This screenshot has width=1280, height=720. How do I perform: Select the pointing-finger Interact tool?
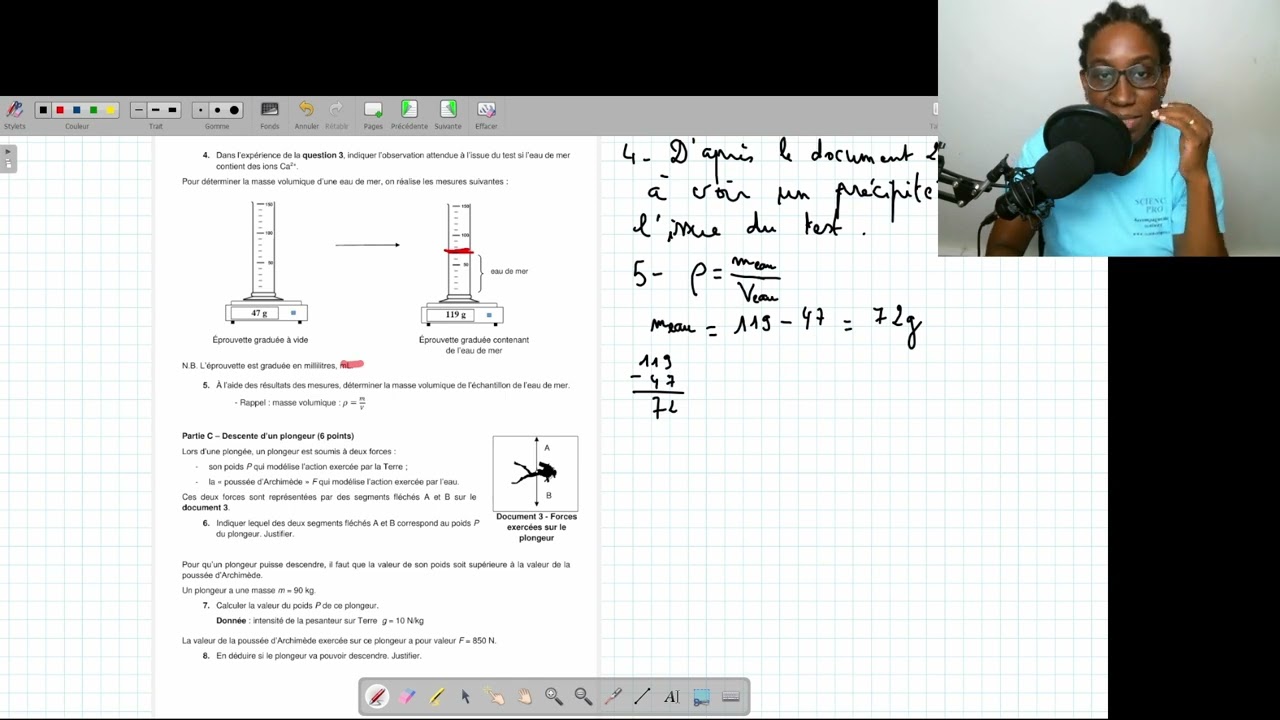pyautogui.click(x=495, y=697)
